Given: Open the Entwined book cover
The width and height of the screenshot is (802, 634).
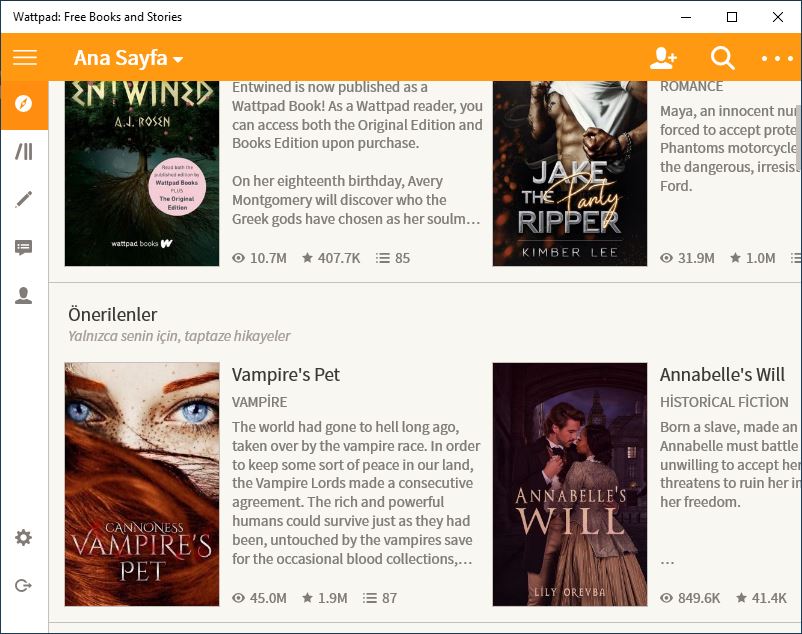Looking at the screenshot, I should (142, 173).
